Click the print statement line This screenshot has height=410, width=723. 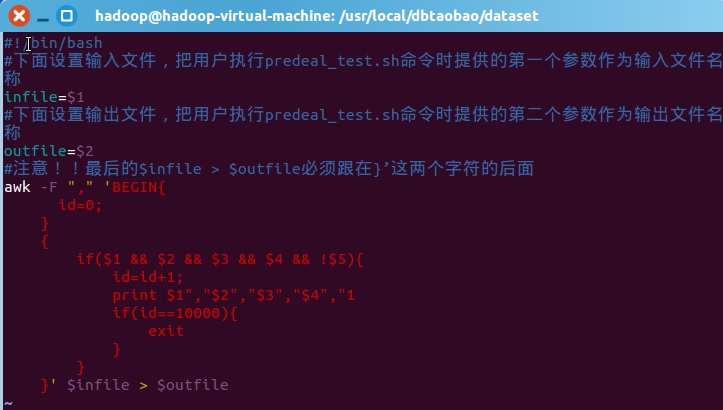(233, 295)
